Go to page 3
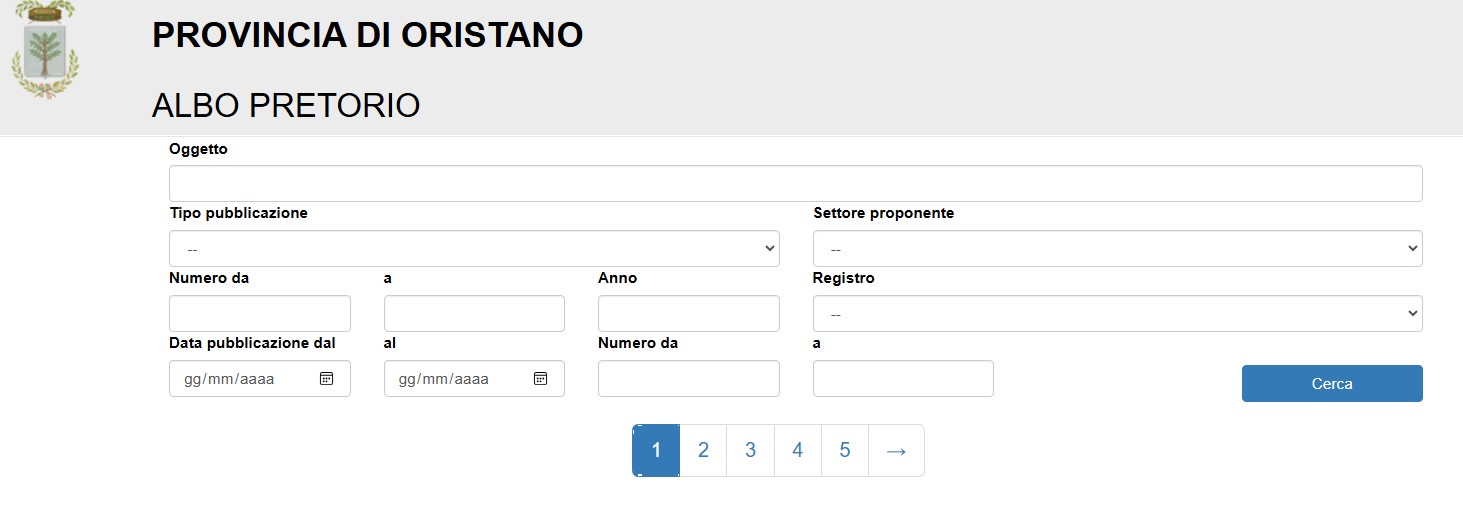Viewport: 1463px width, 506px height. (750, 451)
